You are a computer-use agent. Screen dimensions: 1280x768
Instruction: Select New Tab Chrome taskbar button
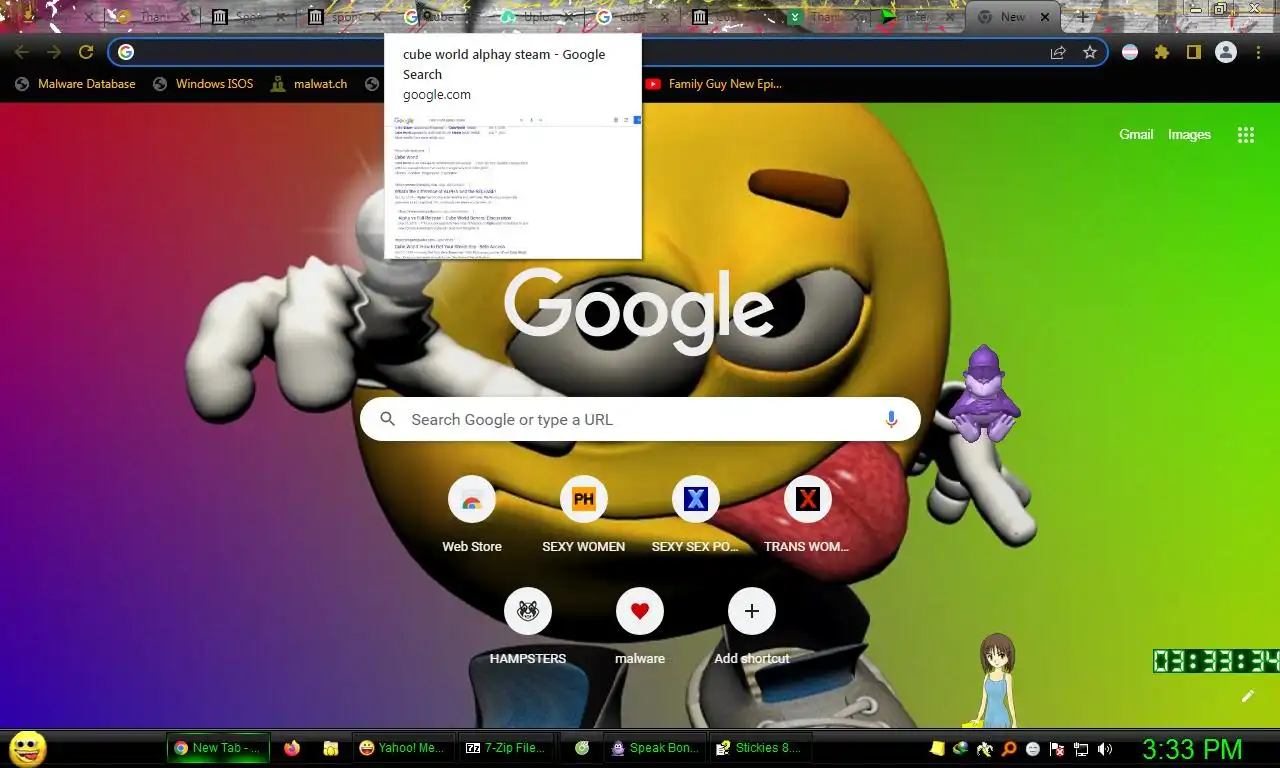tap(218, 748)
